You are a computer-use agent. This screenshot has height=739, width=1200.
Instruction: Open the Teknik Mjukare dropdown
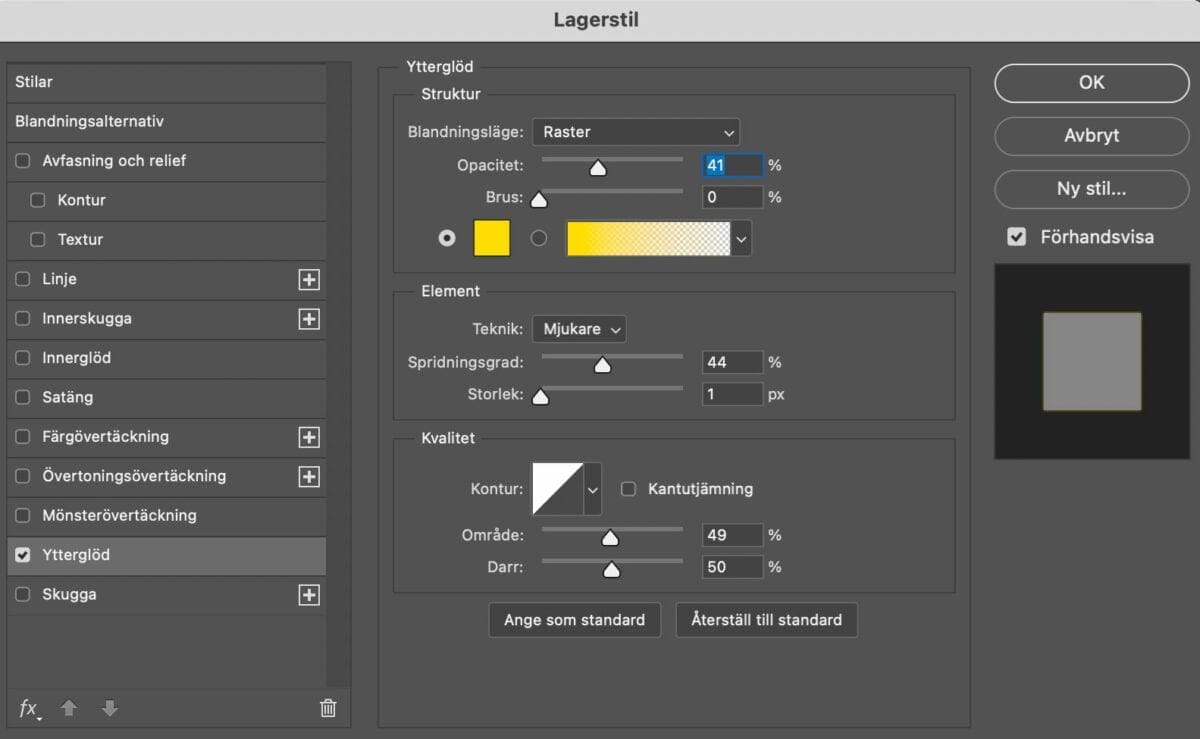tap(579, 328)
